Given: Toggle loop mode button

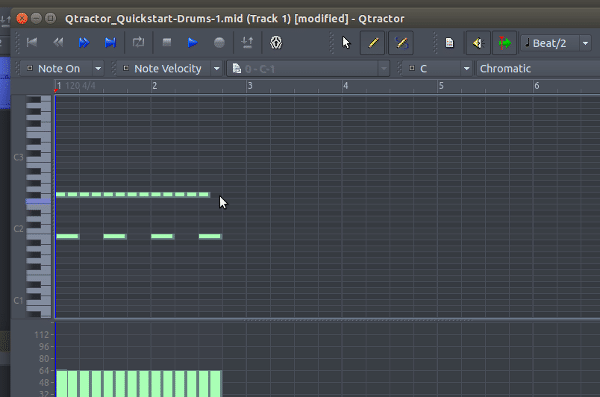Looking at the screenshot, I should (x=139, y=42).
